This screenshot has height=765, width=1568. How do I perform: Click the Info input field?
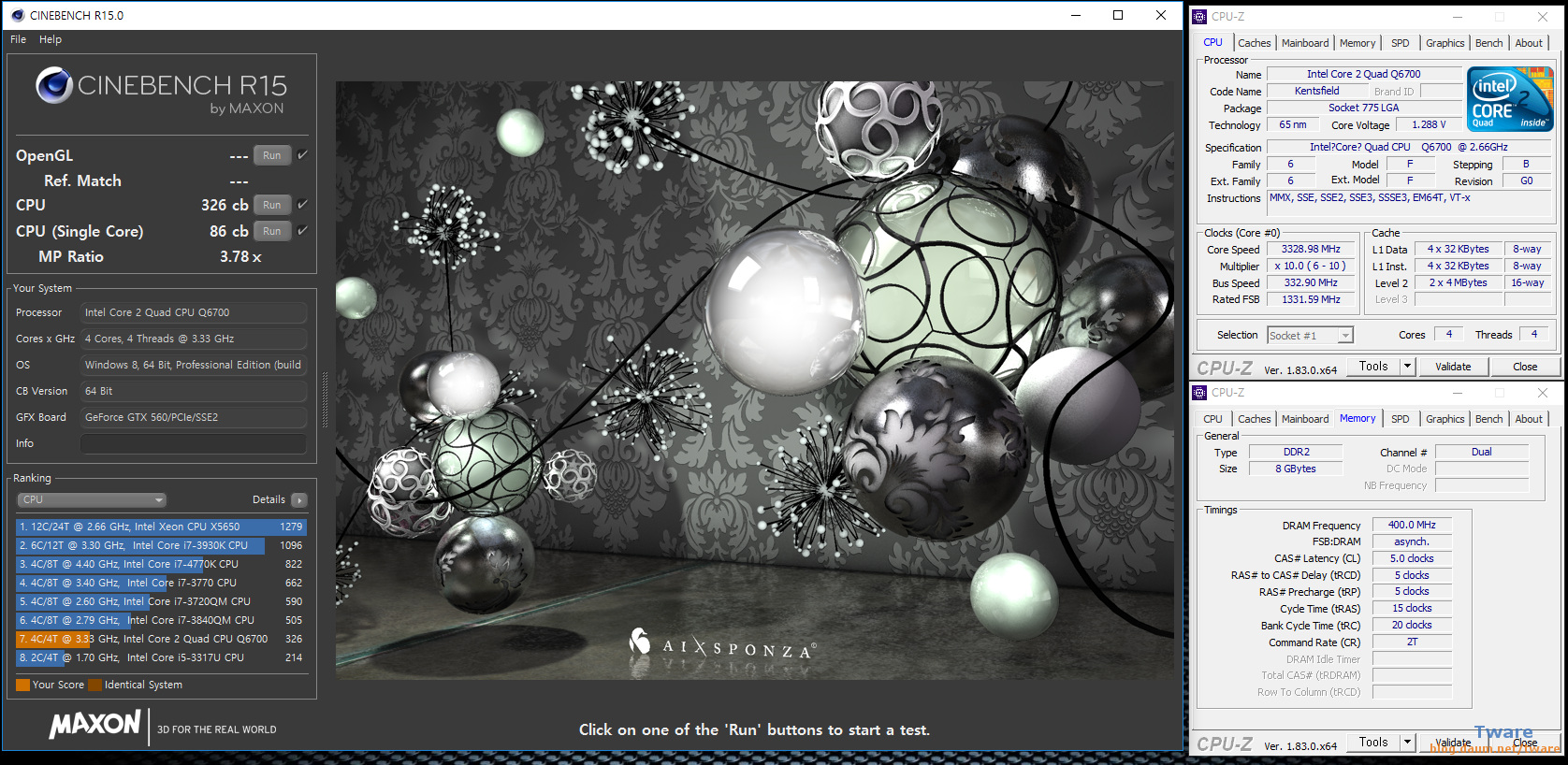(194, 443)
